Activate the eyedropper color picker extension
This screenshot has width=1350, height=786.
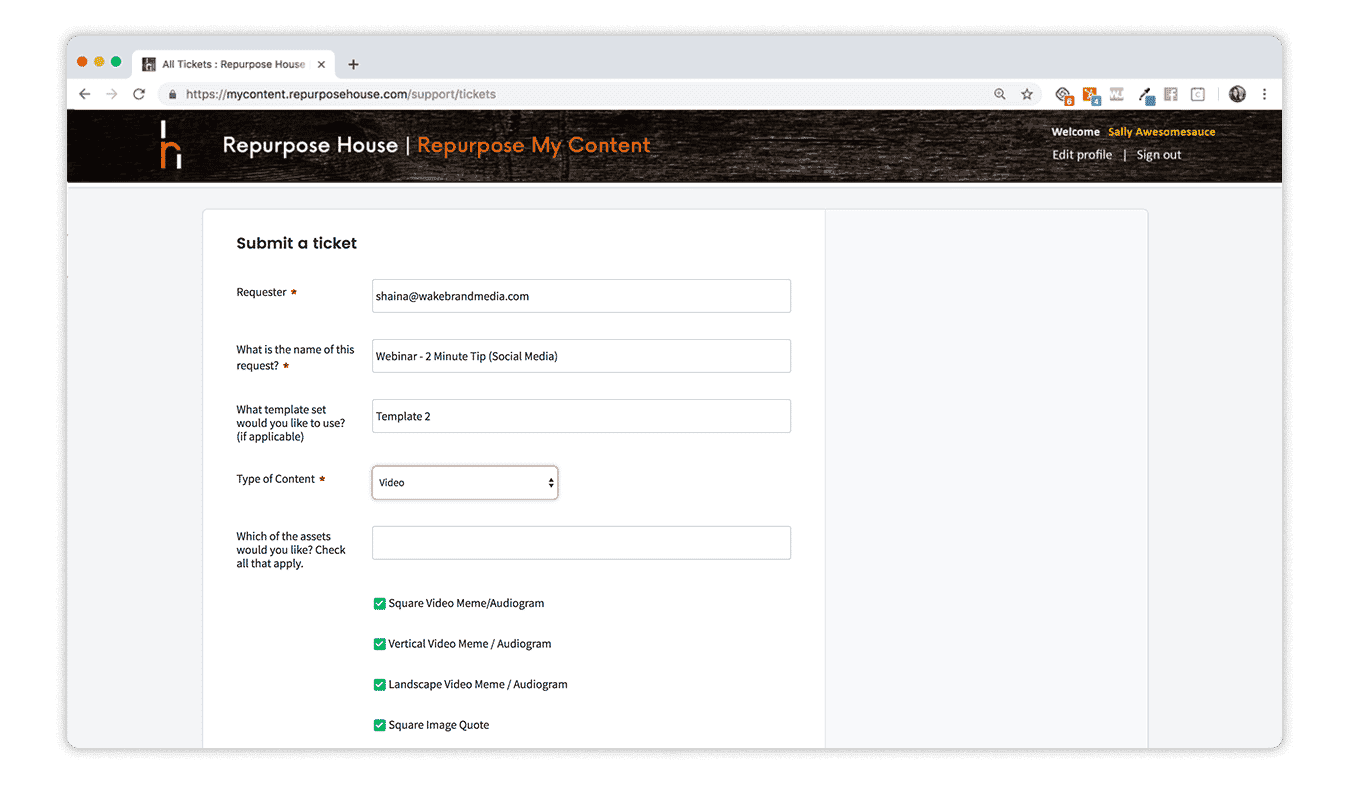coord(1146,95)
